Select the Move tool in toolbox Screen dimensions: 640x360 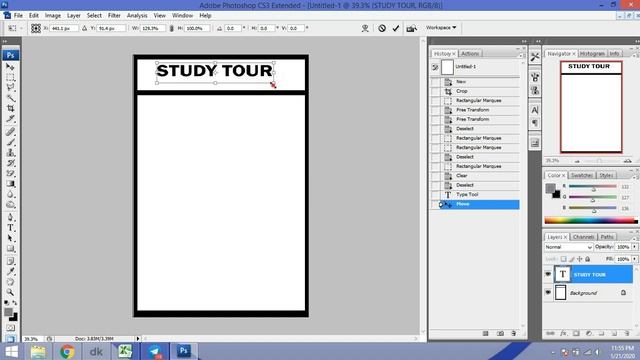coord(11,67)
